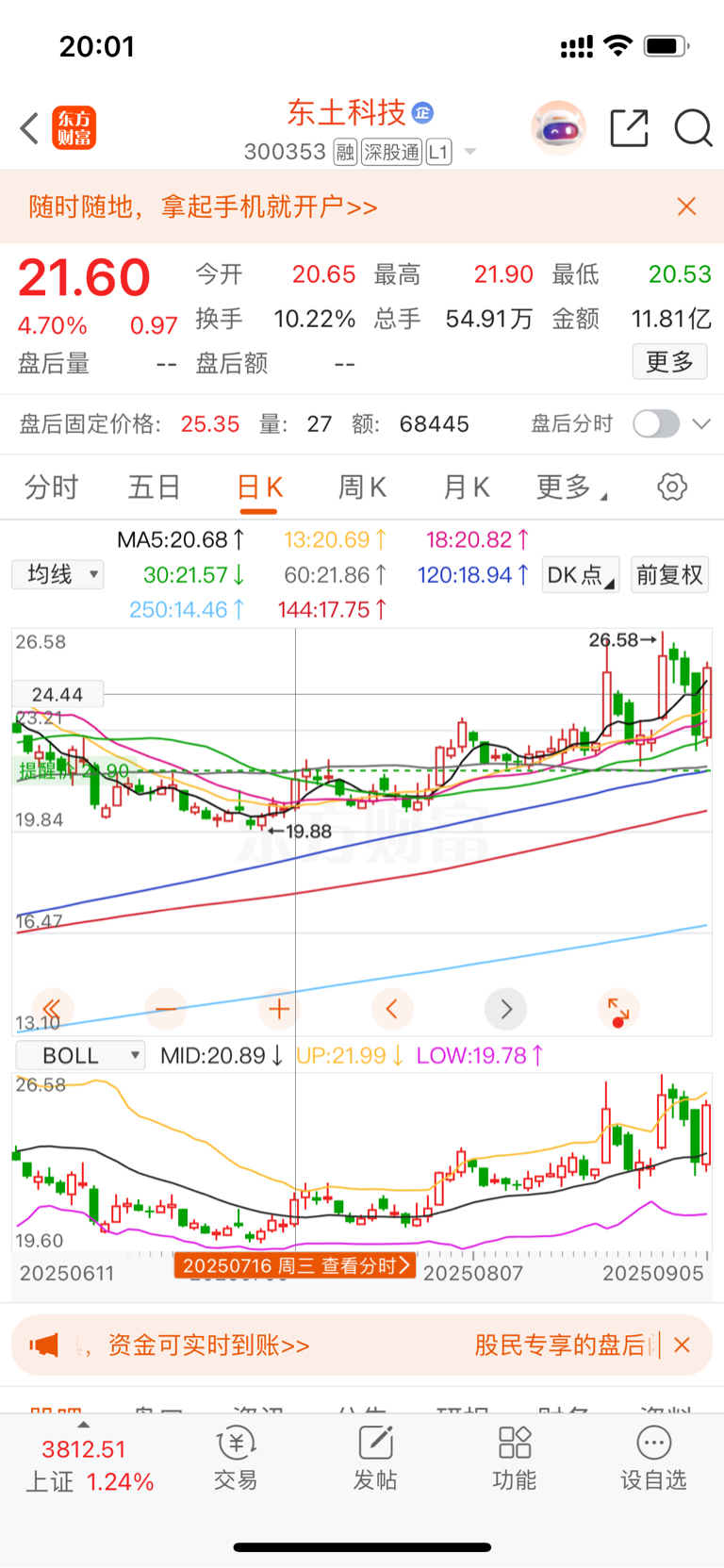
Task: Tap the blue verified badge beside 东土科技
Action: tap(423, 113)
